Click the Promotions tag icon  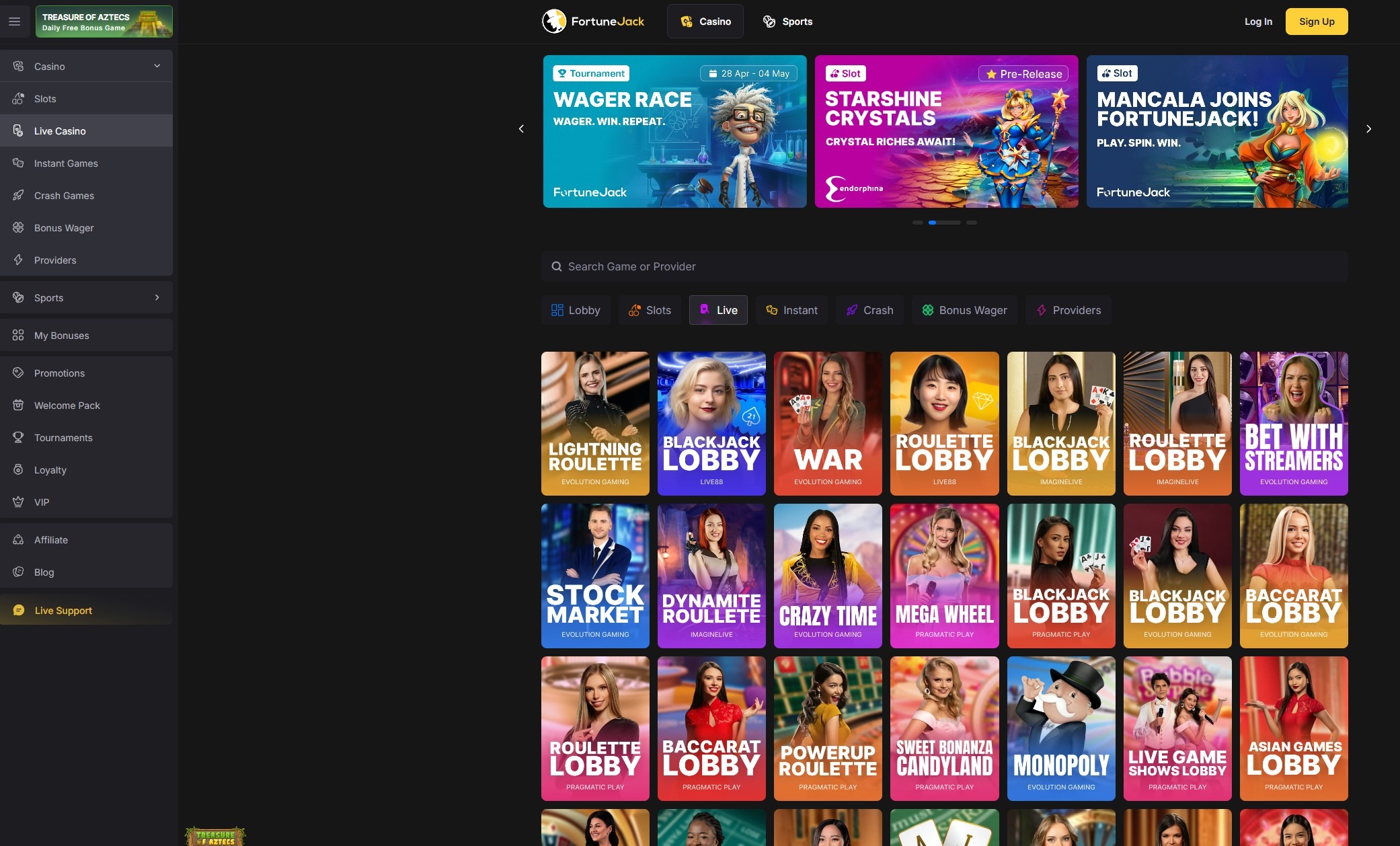click(x=18, y=373)
